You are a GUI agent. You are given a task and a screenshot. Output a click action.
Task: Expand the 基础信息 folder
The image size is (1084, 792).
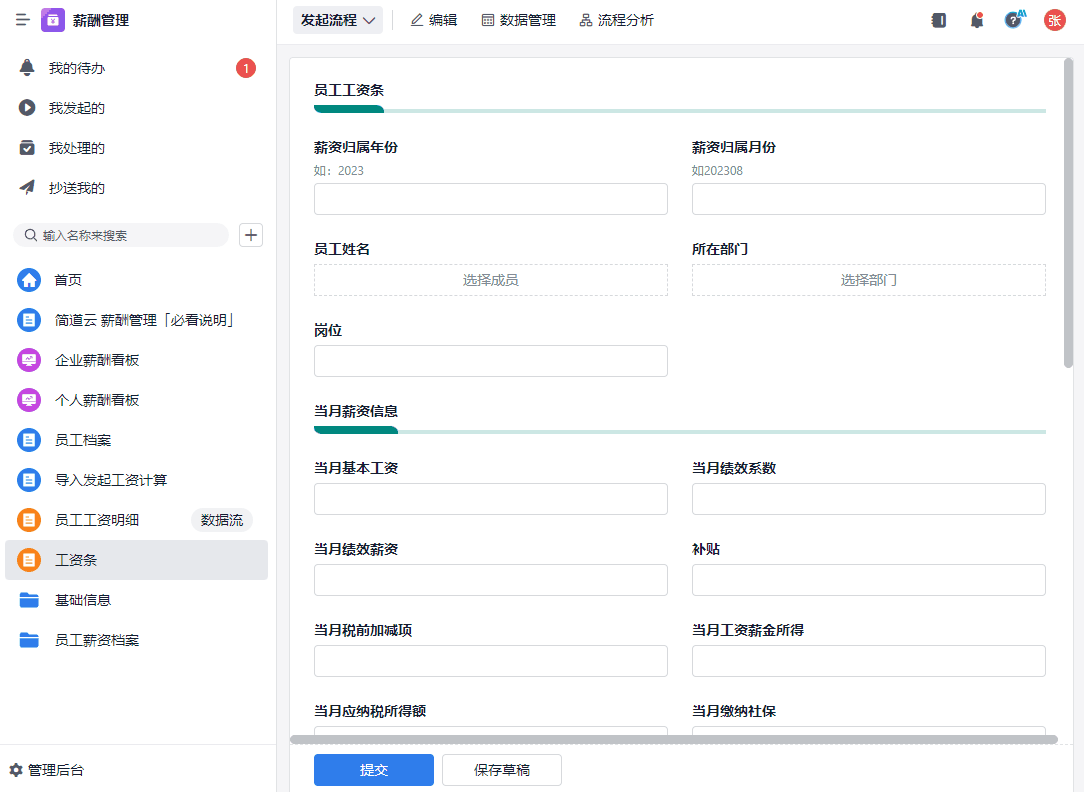point(82,600)
